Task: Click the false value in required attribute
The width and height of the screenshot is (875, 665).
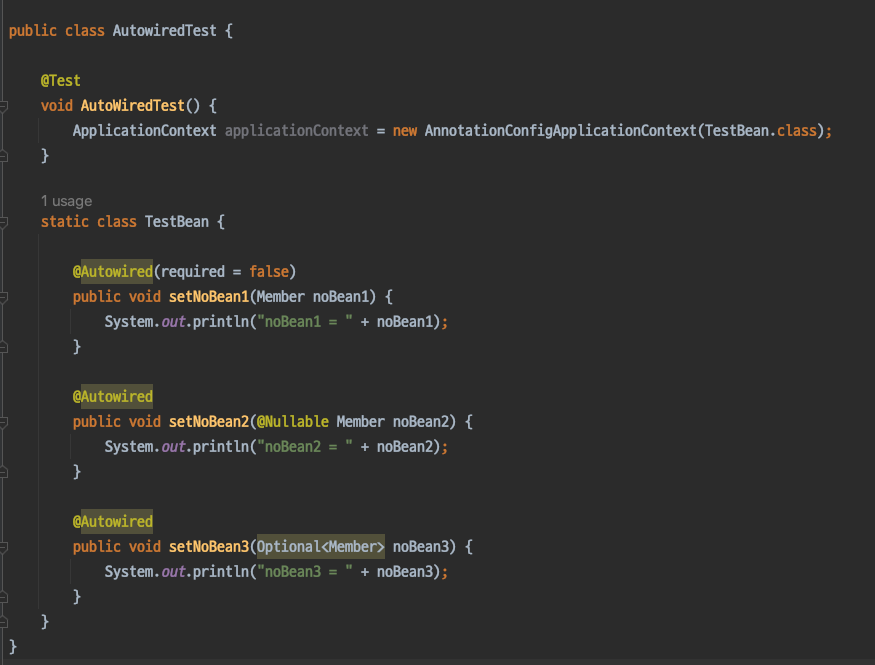Action: 269,272
